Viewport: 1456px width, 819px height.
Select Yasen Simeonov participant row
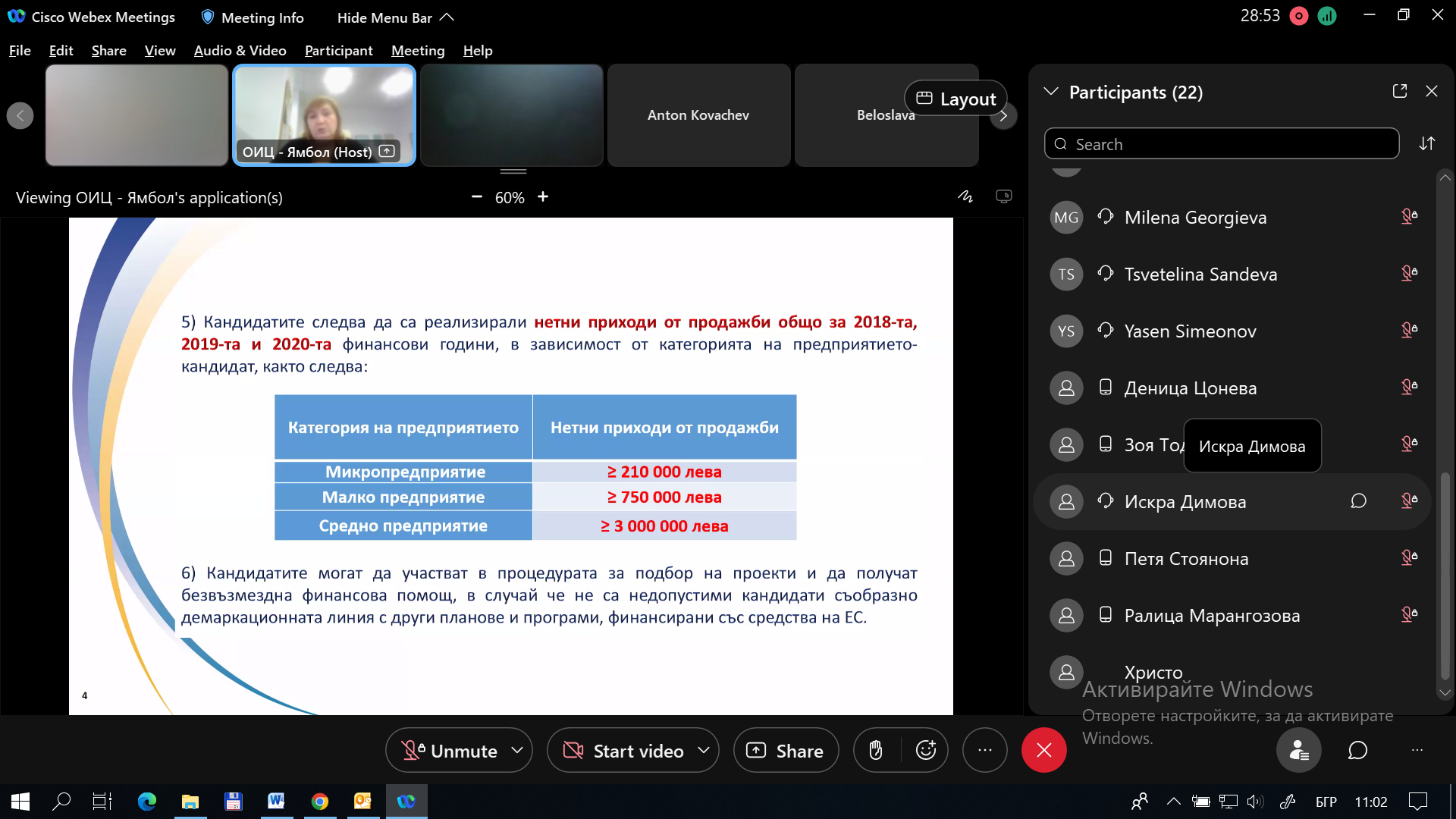tap(1232, 331)
